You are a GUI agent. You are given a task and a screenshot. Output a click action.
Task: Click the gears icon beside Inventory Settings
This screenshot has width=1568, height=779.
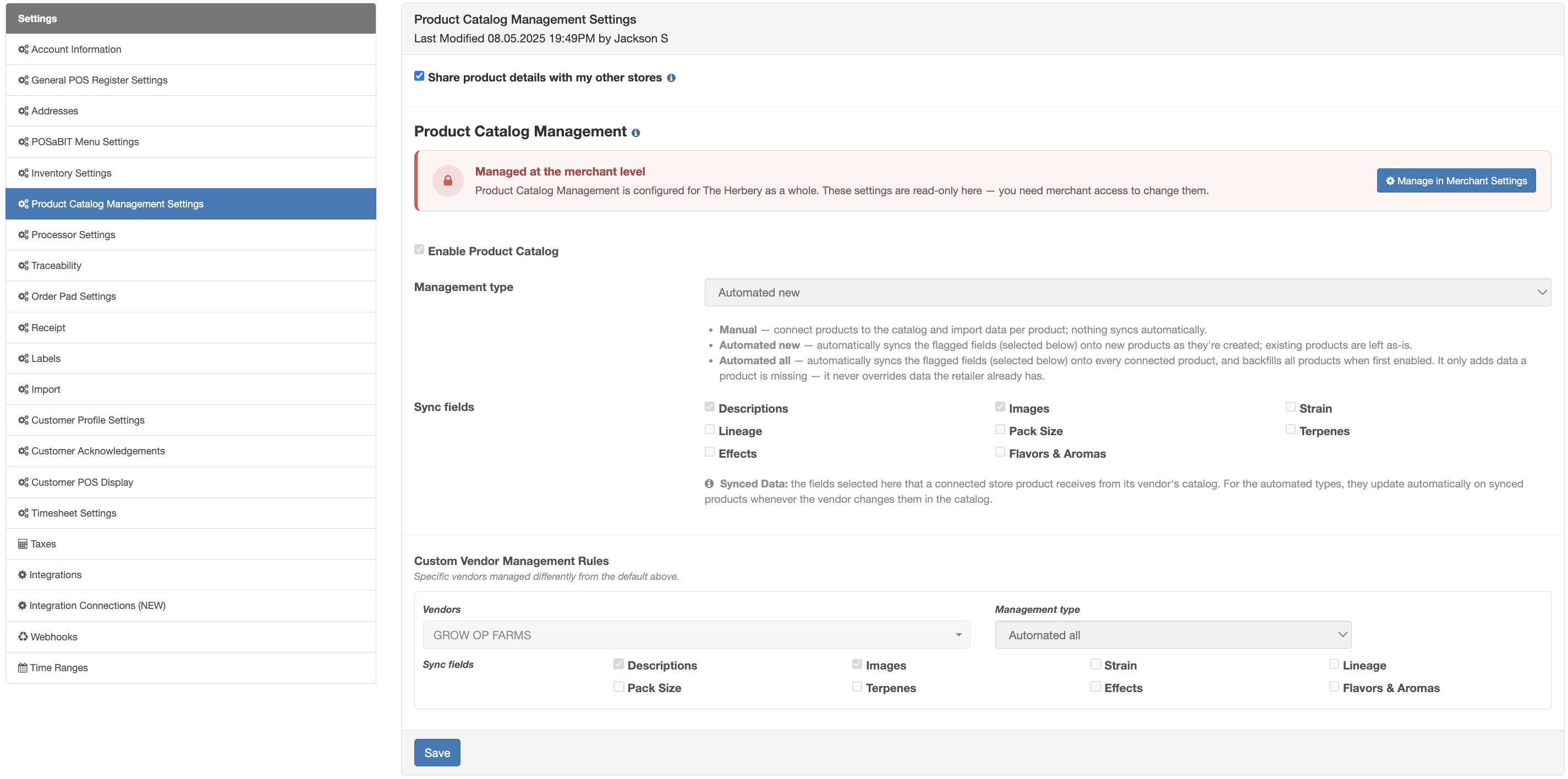(x=23, y=173)
